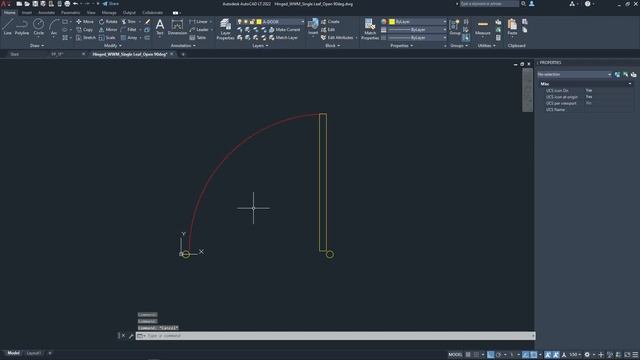Activate the Fillet command

[x=129, y=29]
